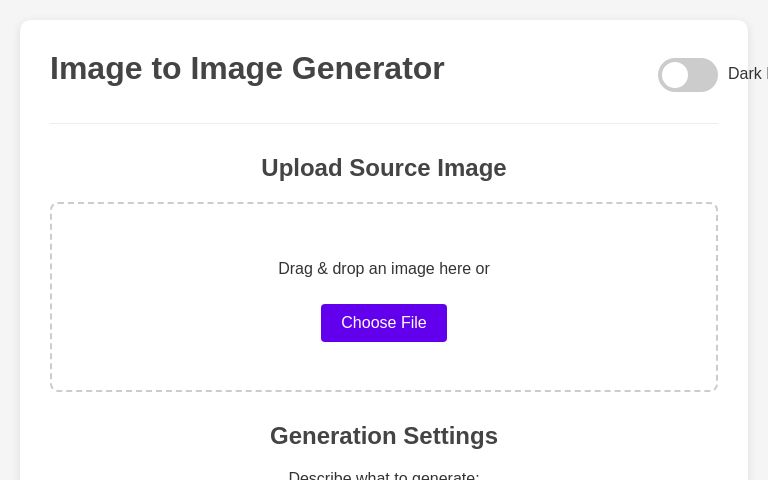Click the "Generation Settings" heading
The width and height of the screenshot is (768, 480).
tap(384, 436)
